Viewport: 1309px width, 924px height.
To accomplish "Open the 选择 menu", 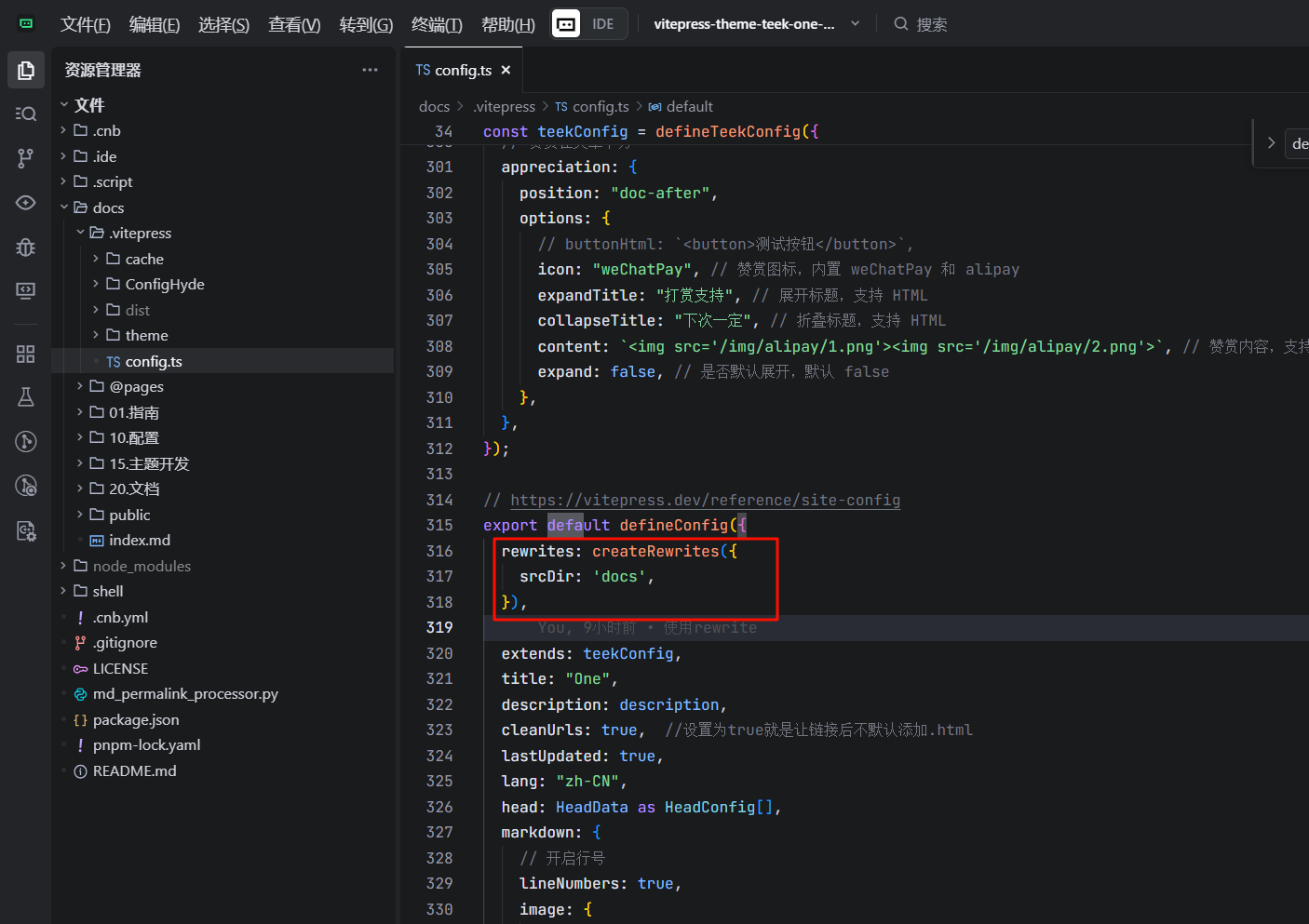I will tap(223, 24).
